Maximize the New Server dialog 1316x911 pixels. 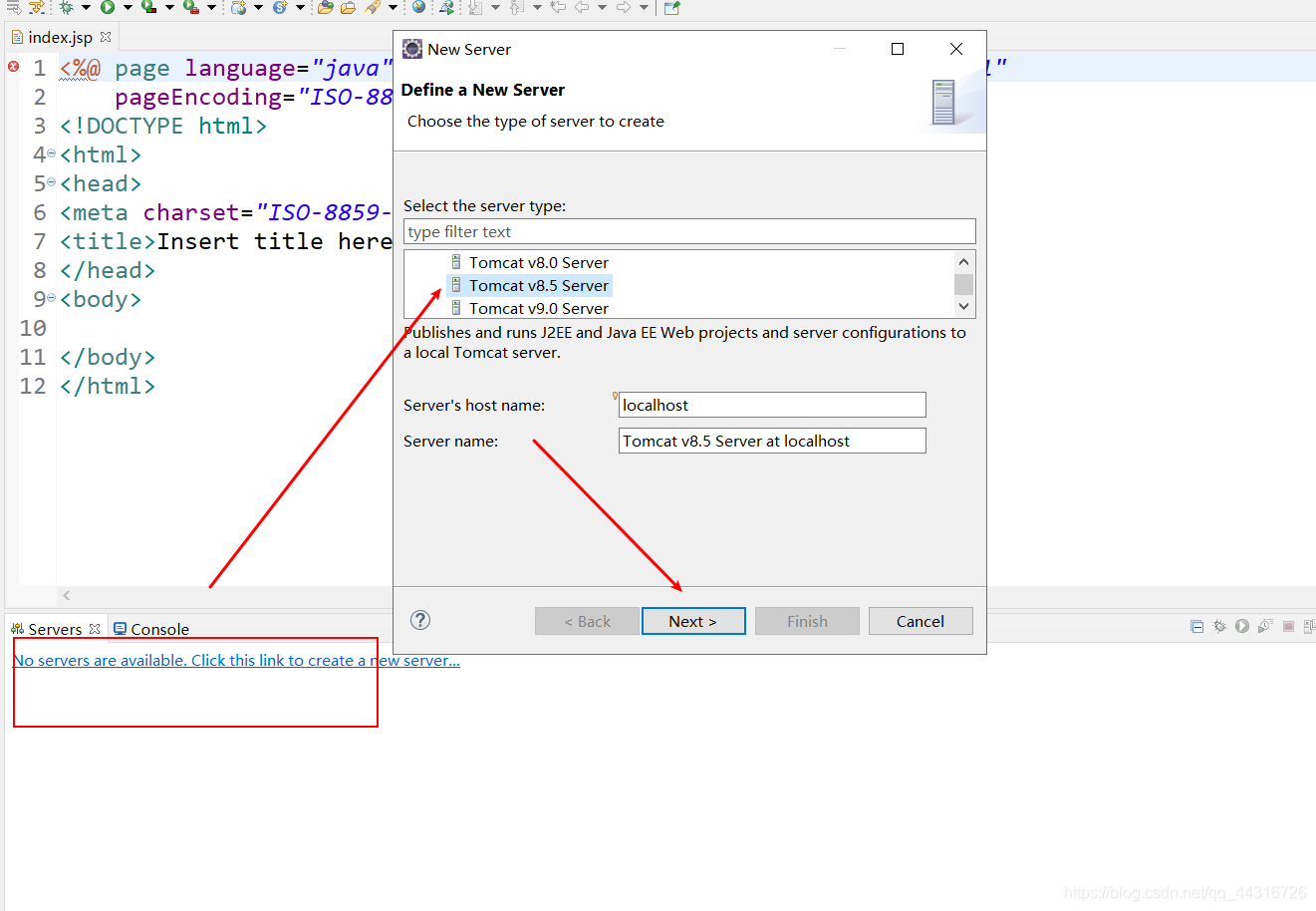pyautogui.click(x=898, y=49)
